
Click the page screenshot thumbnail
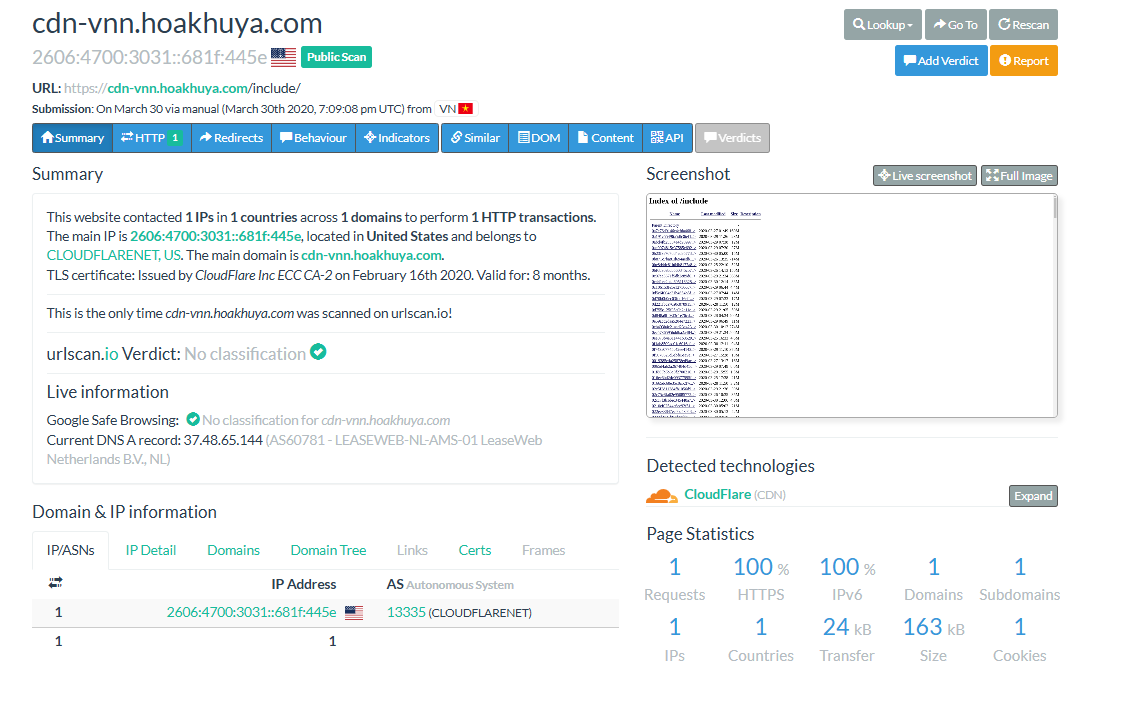851,305
